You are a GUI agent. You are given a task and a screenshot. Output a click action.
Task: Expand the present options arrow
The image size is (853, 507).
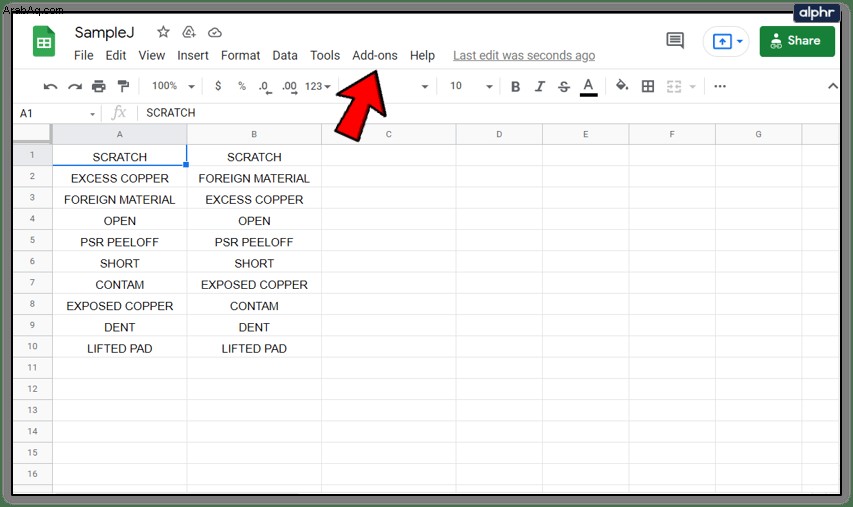tap(739, 41)
